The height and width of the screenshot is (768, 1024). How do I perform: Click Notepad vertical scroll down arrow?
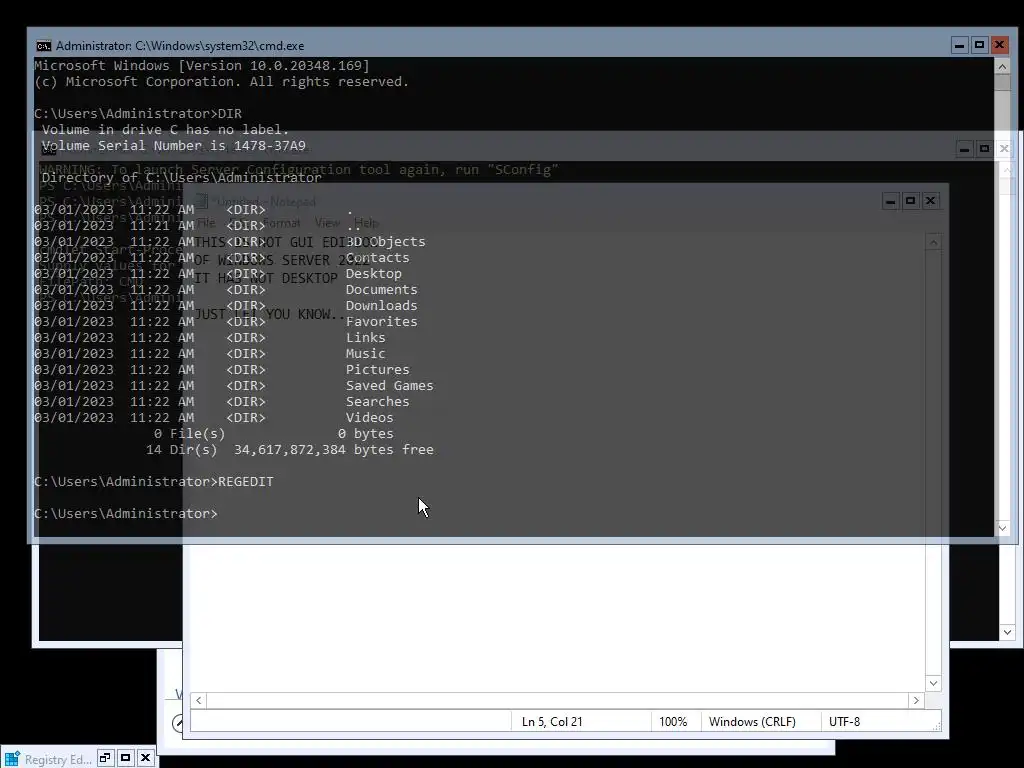click(933, 683)
